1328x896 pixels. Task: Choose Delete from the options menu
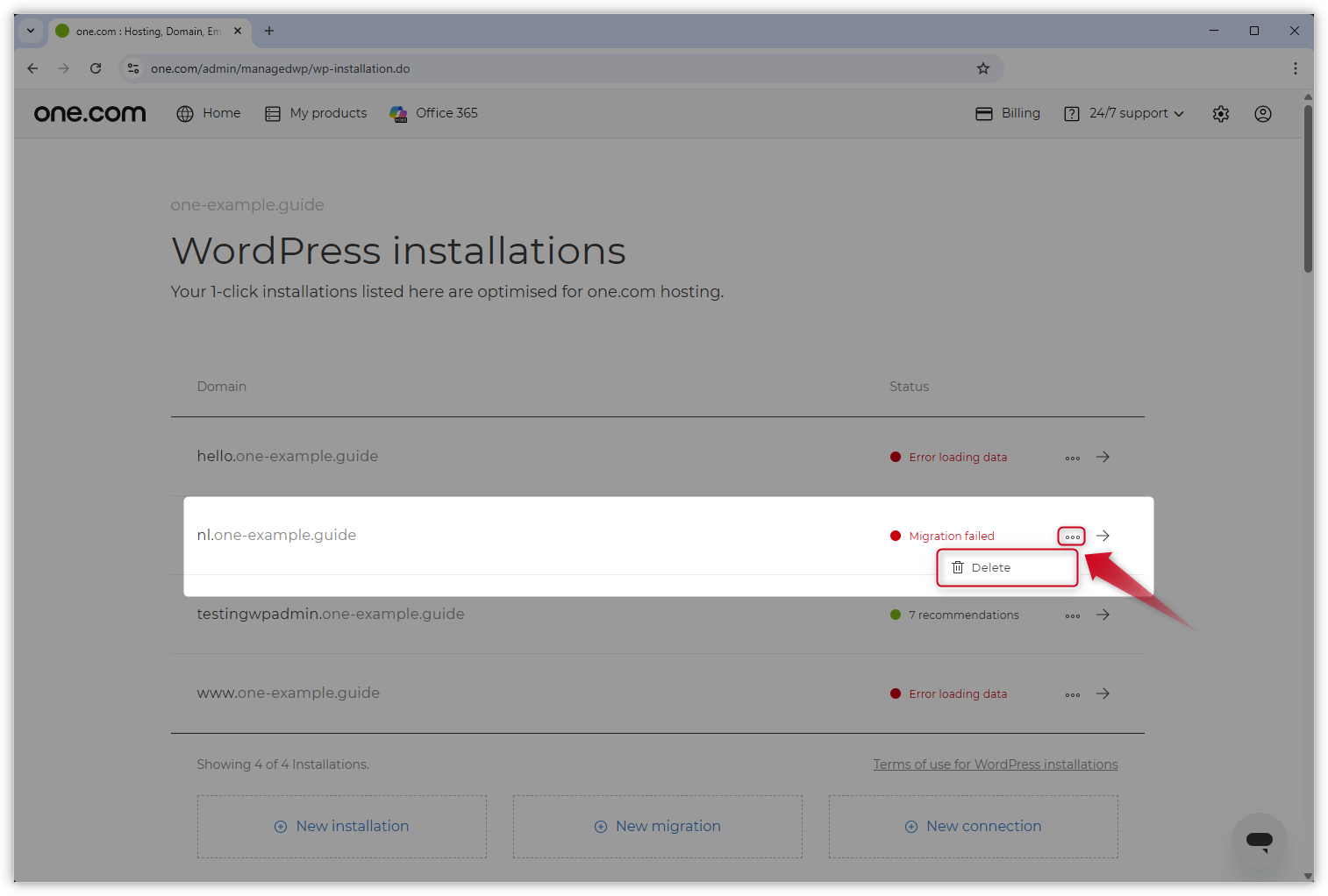(1007, 567)
